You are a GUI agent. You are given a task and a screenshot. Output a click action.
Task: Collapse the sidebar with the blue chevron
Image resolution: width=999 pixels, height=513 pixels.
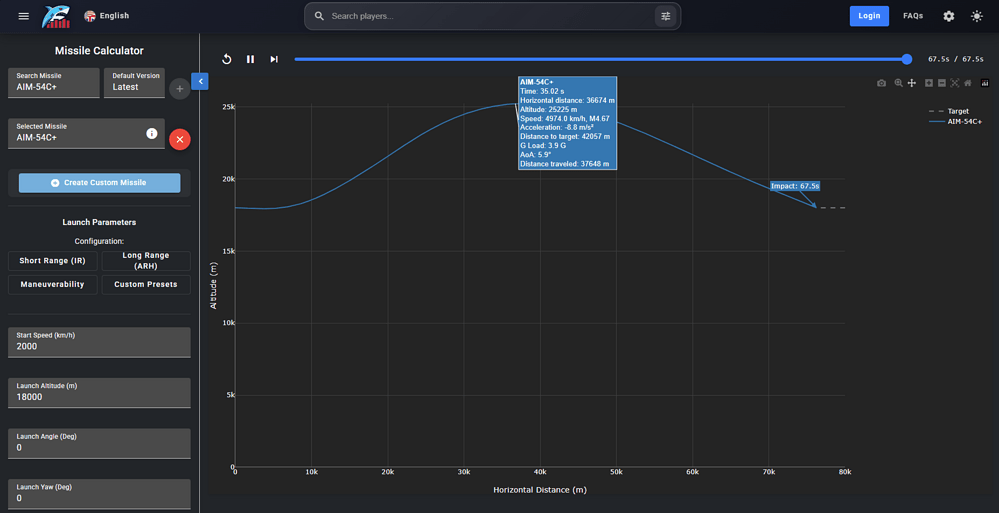coord(200,82)
